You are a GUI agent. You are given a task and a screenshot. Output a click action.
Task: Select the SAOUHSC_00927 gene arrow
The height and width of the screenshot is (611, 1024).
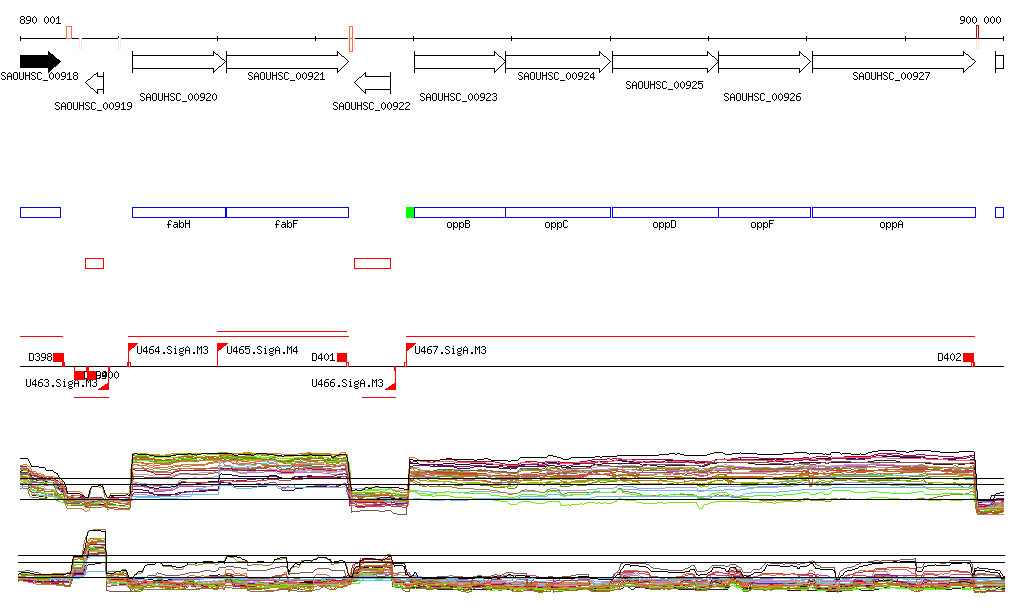pyautogui.click(x=894, y=62)
